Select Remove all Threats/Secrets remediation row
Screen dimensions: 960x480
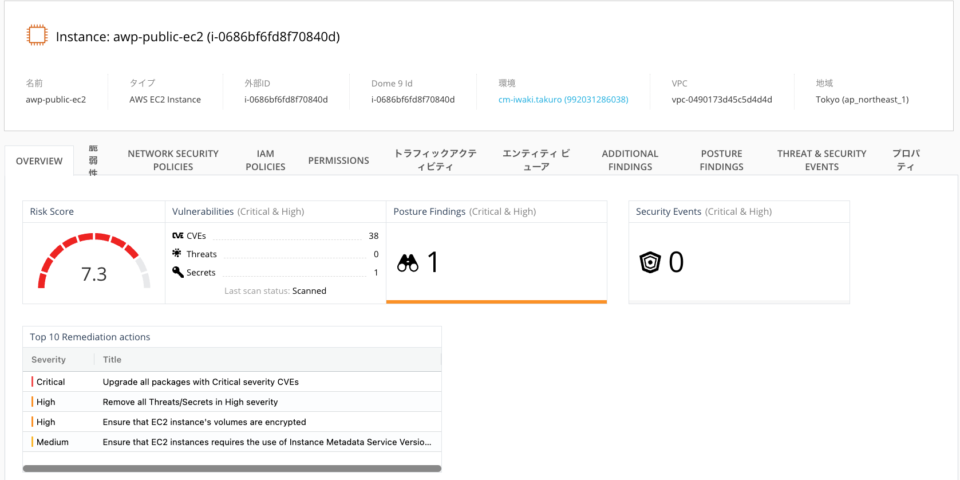pos(232,402)
